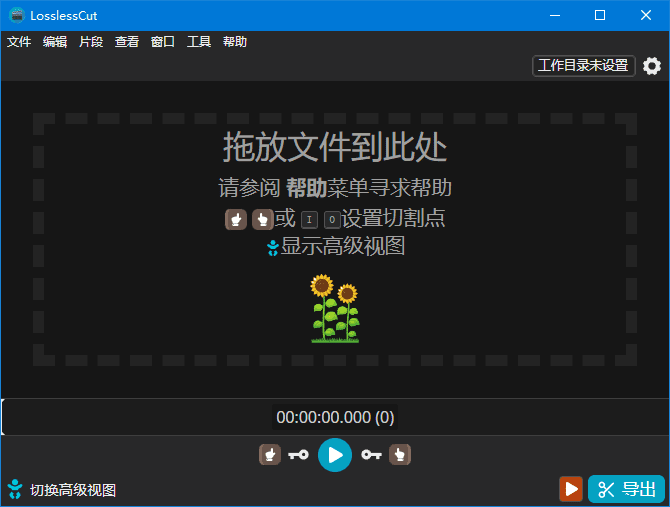Open the 编辑 menu

coord(55,42)
